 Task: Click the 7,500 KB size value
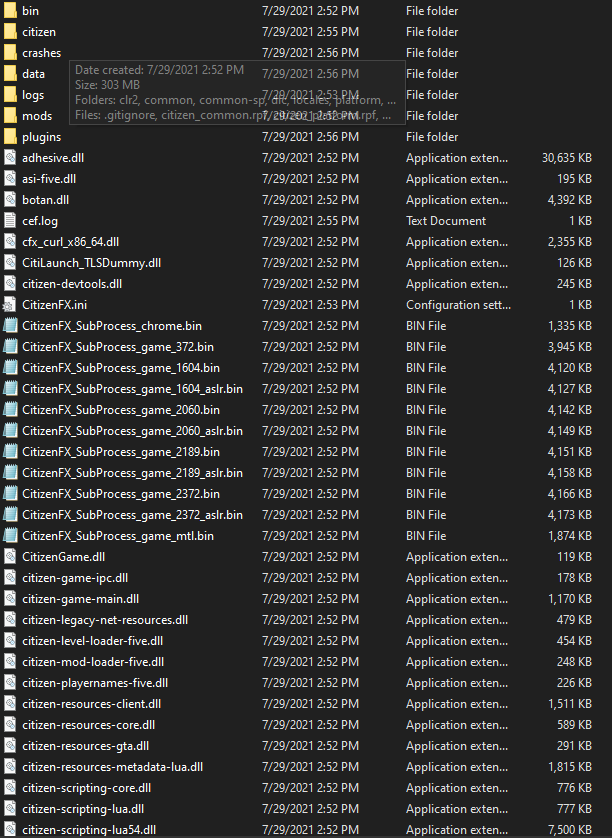[570, 830]
